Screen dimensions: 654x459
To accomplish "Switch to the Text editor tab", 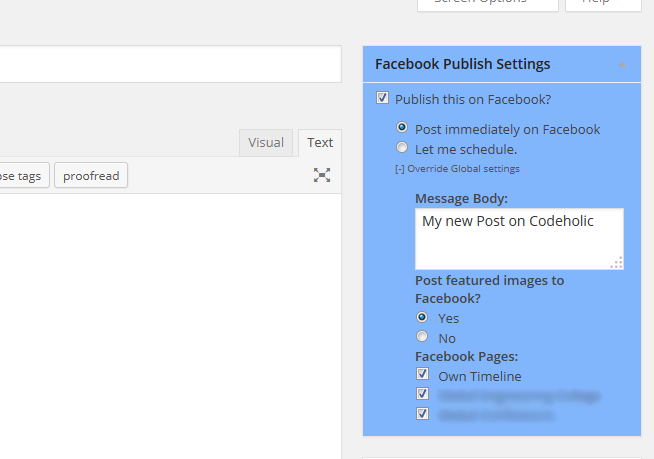I will click(x=320, y=143).
